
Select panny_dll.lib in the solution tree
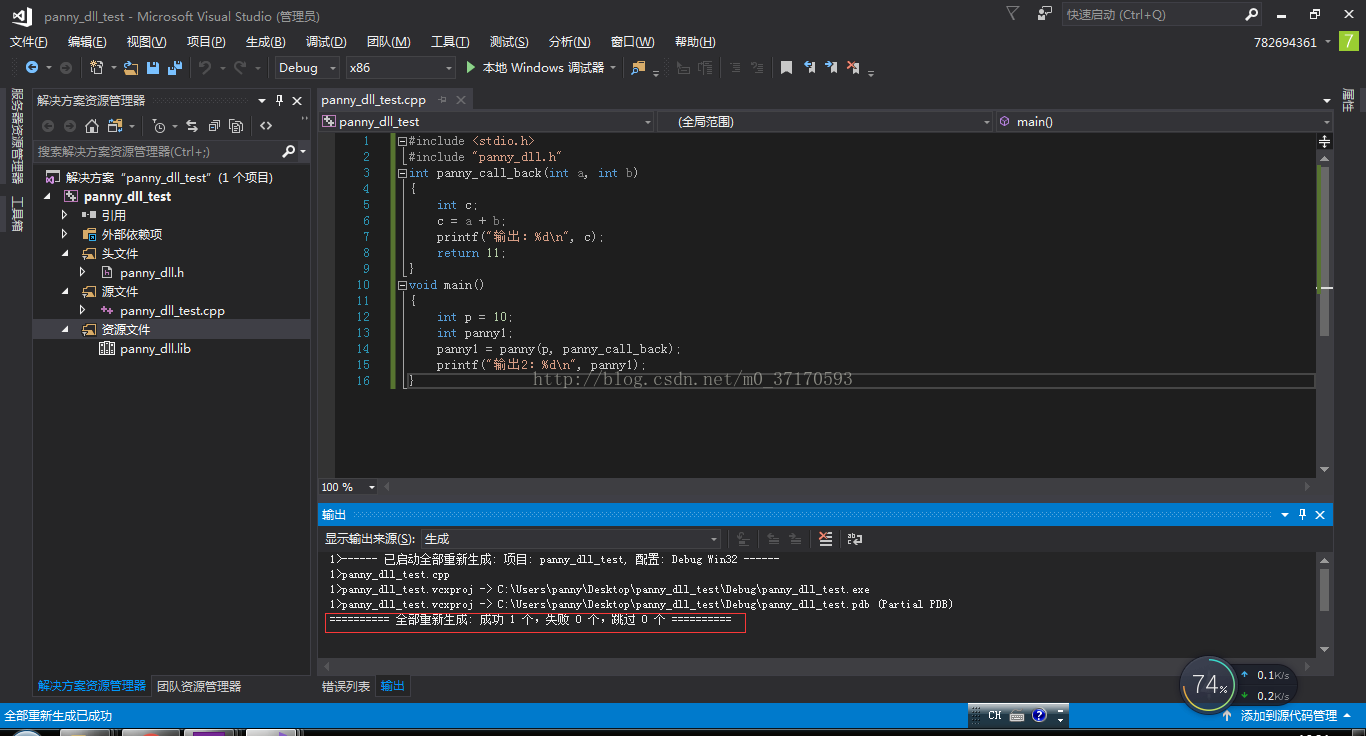(x=155, y=348)
